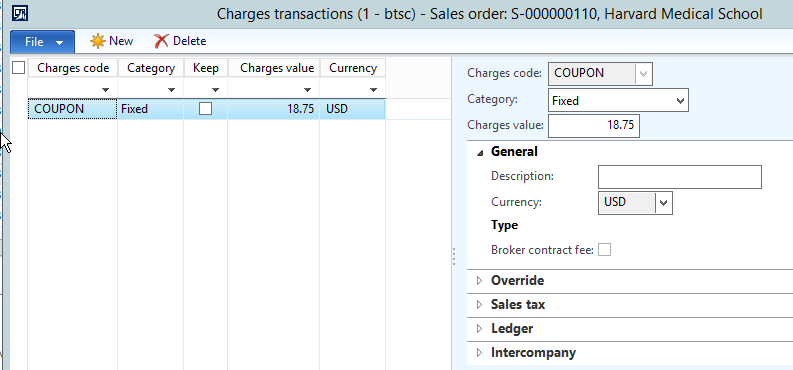Expand the Sales tax section
This screenshot has height=370, width=793.
[480, 305]
